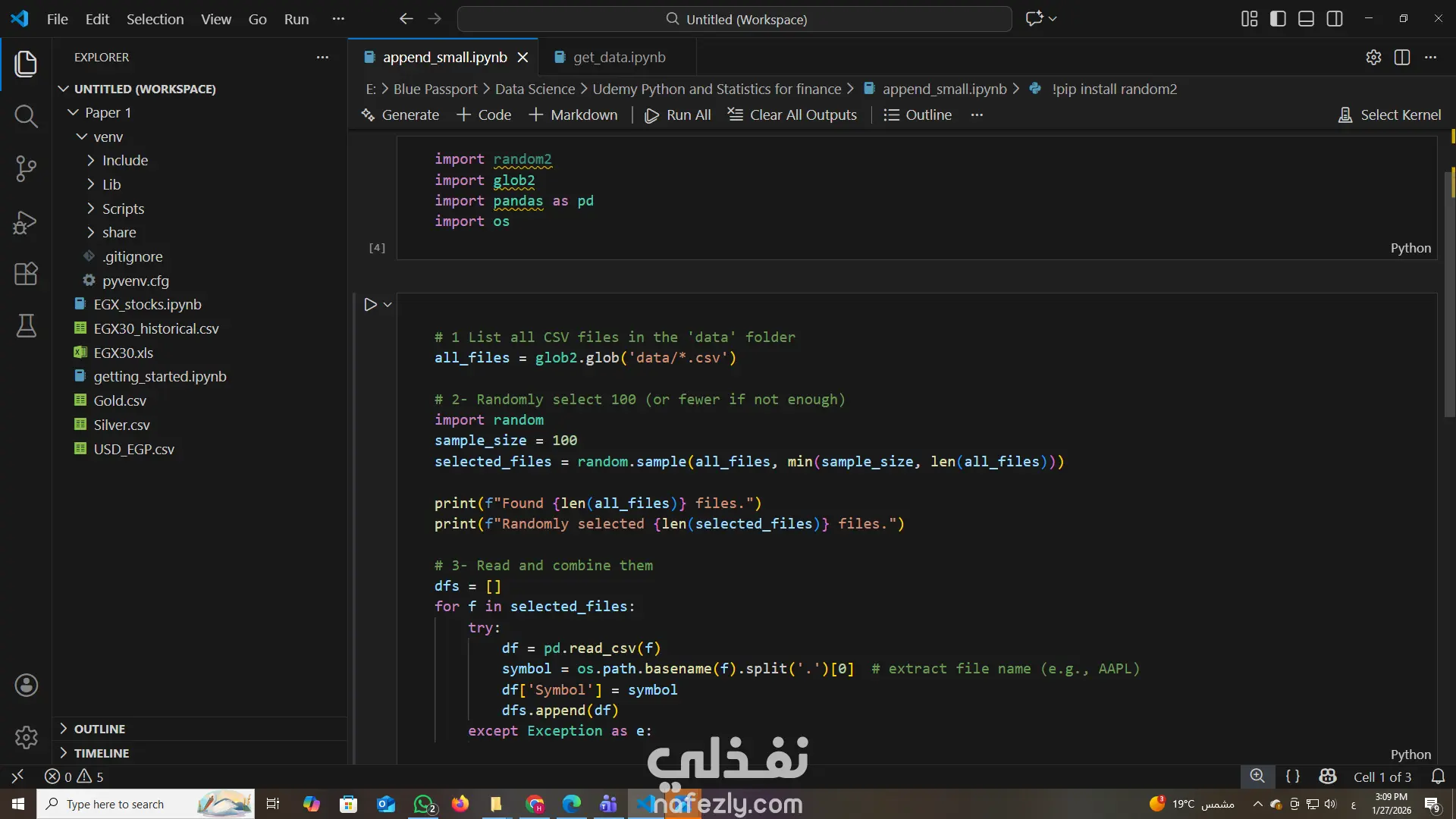Open the Gold.csv file in explorer
Image resolution: width=1456 pixels, height=819 pixels.
(120, 401)
